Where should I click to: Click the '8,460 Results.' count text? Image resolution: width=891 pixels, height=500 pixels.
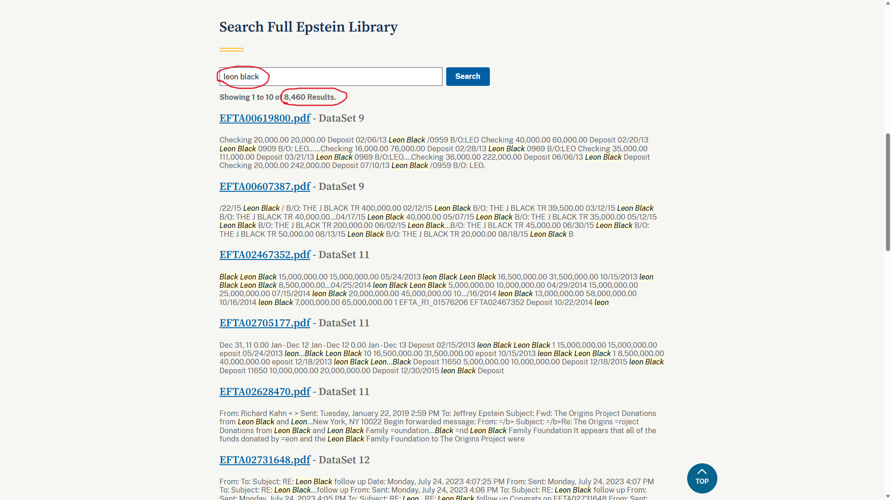click(310, 97)
